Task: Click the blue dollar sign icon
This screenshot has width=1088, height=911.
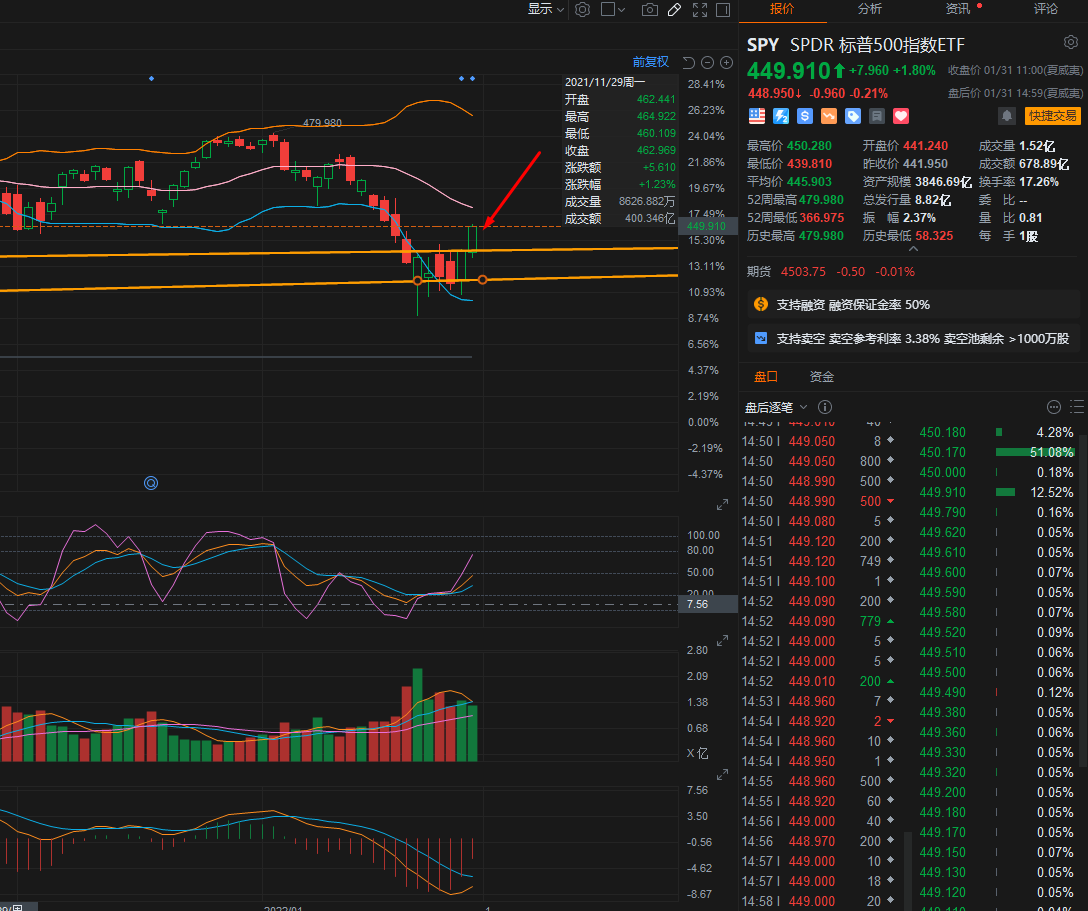Action: click(805, 116)
